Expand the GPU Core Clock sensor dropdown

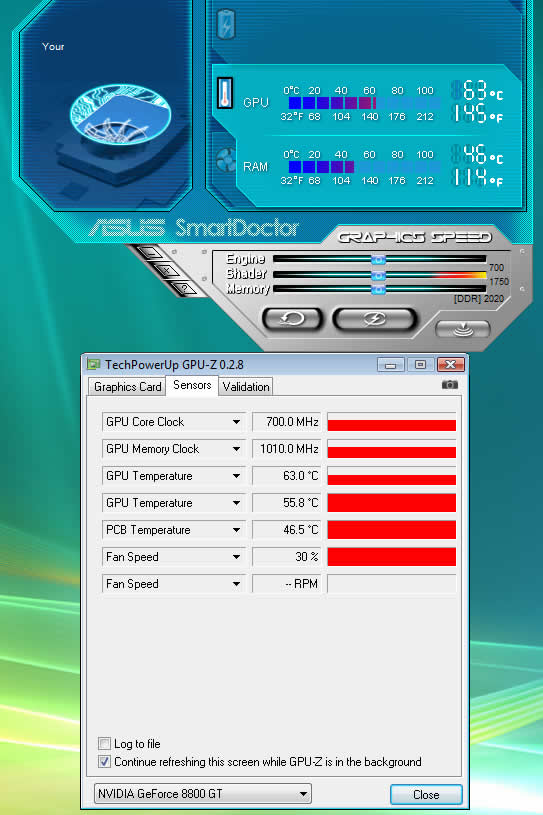pos(236,422)
